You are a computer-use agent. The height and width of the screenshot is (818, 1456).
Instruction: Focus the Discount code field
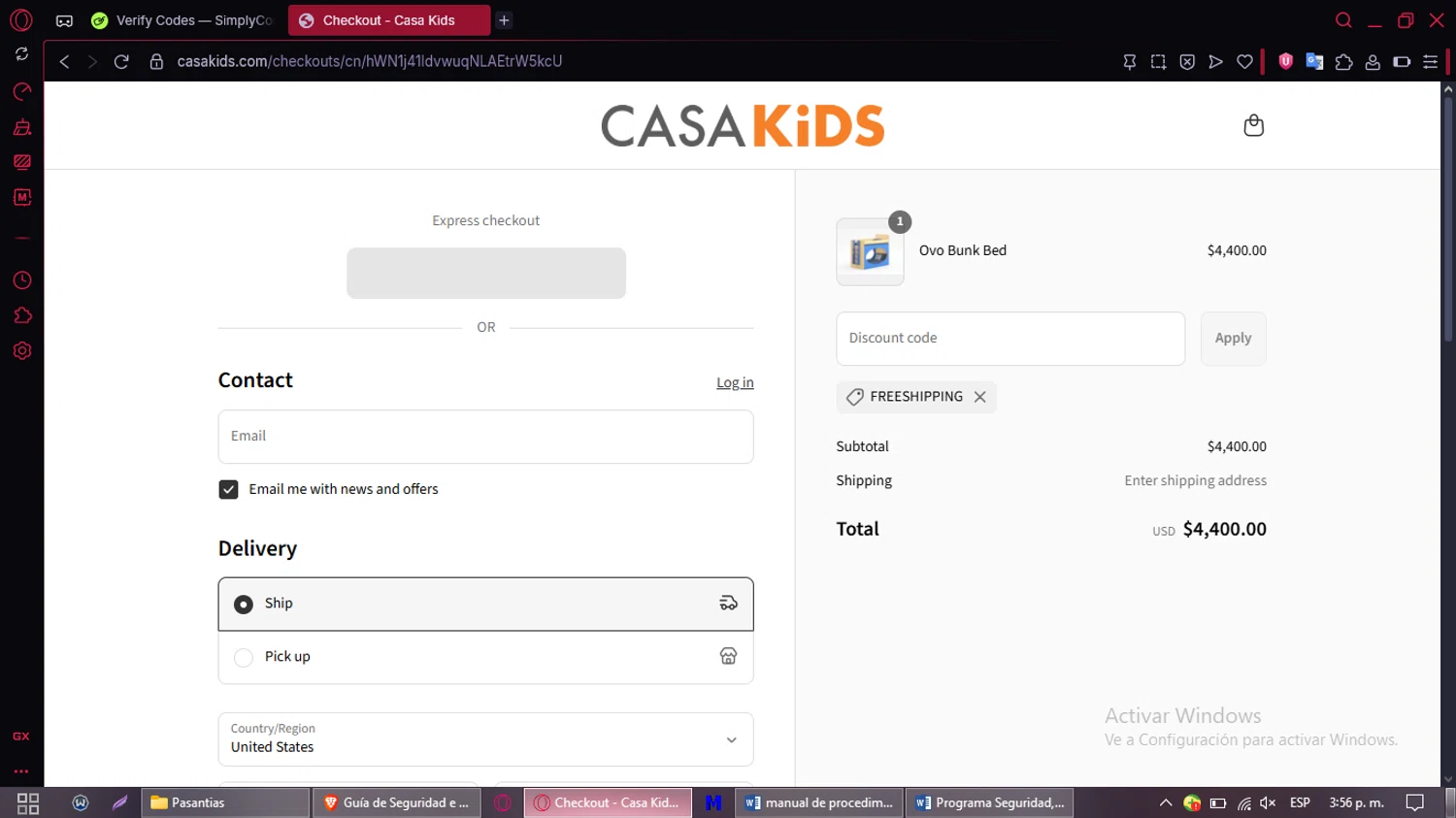(1010, 339)
